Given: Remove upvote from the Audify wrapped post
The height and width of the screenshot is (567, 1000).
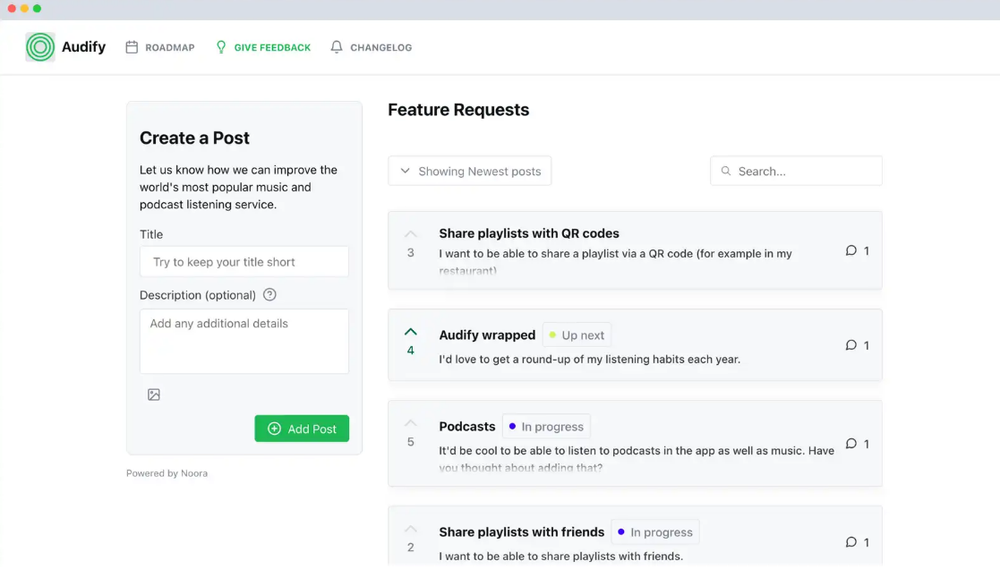Looking at the screenshot, I should click(x=410, y=332).
